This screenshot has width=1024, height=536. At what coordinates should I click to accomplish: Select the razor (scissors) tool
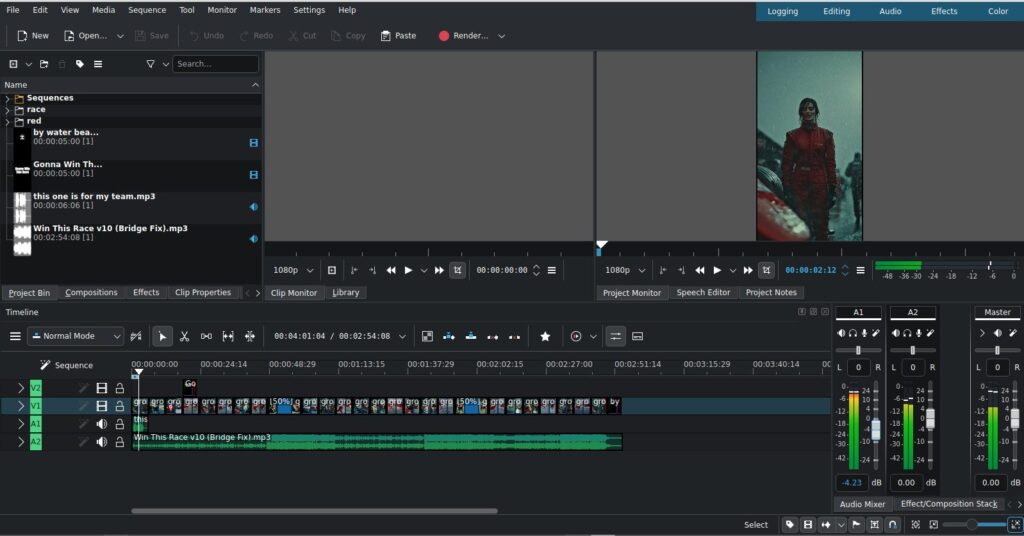[185, 336]
